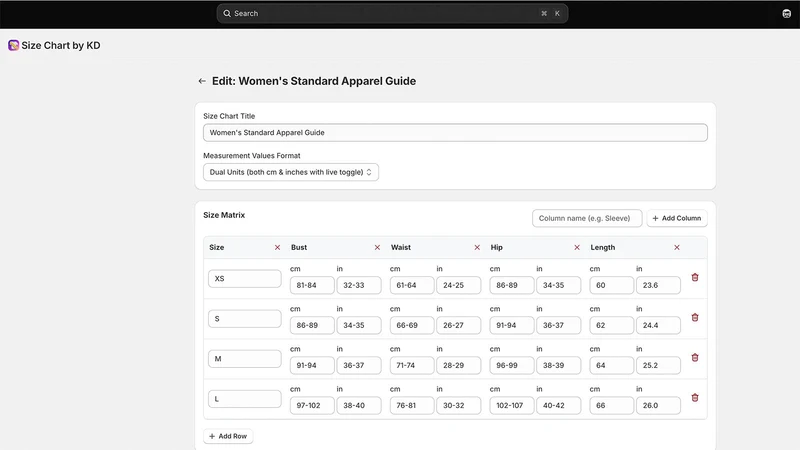Image resolution: width=800 pixels, height=450 pixels.
Task: Edit XS length inches value 23.6
Action: tap(658, 285)
